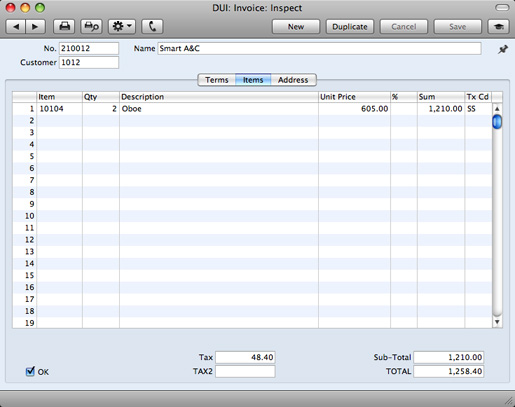Switch to the Address tab

(x=293, y=80)
